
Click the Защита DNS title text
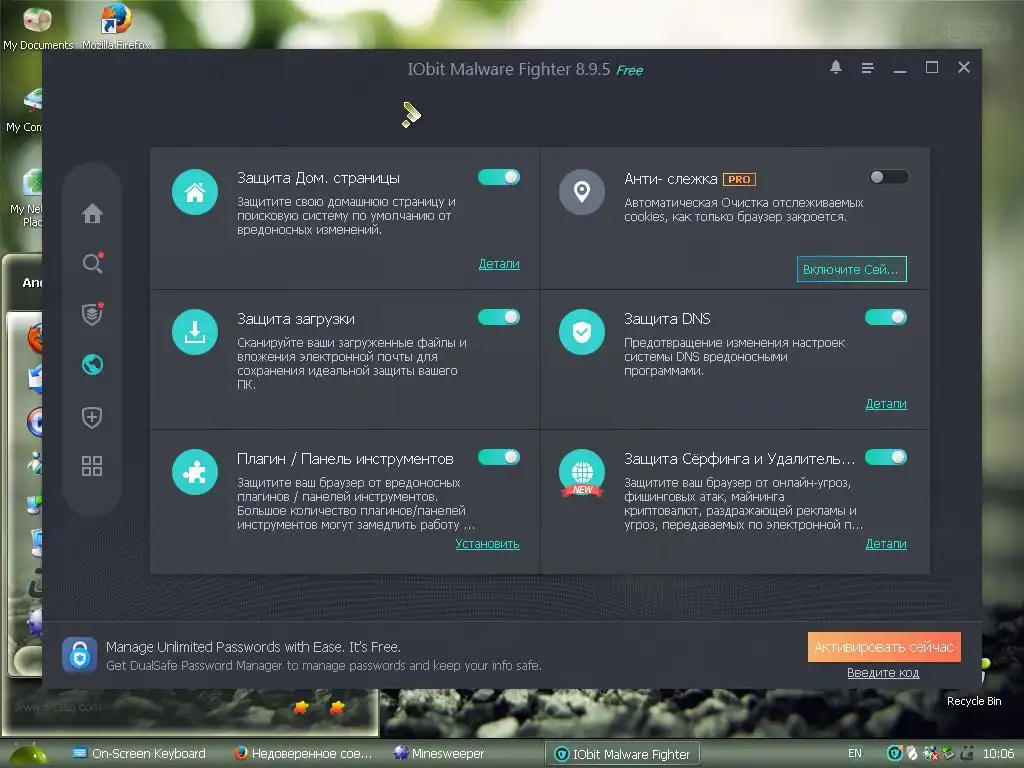coord(667,319)
